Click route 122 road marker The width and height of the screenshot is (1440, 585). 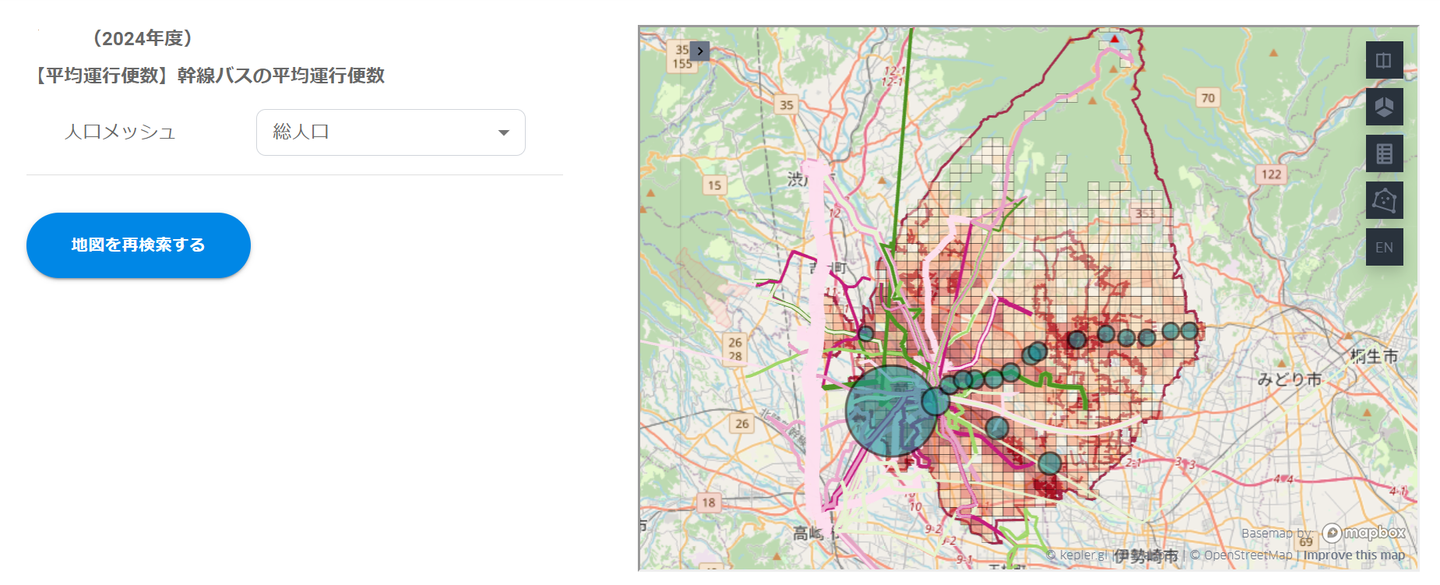coord(1272,174)
